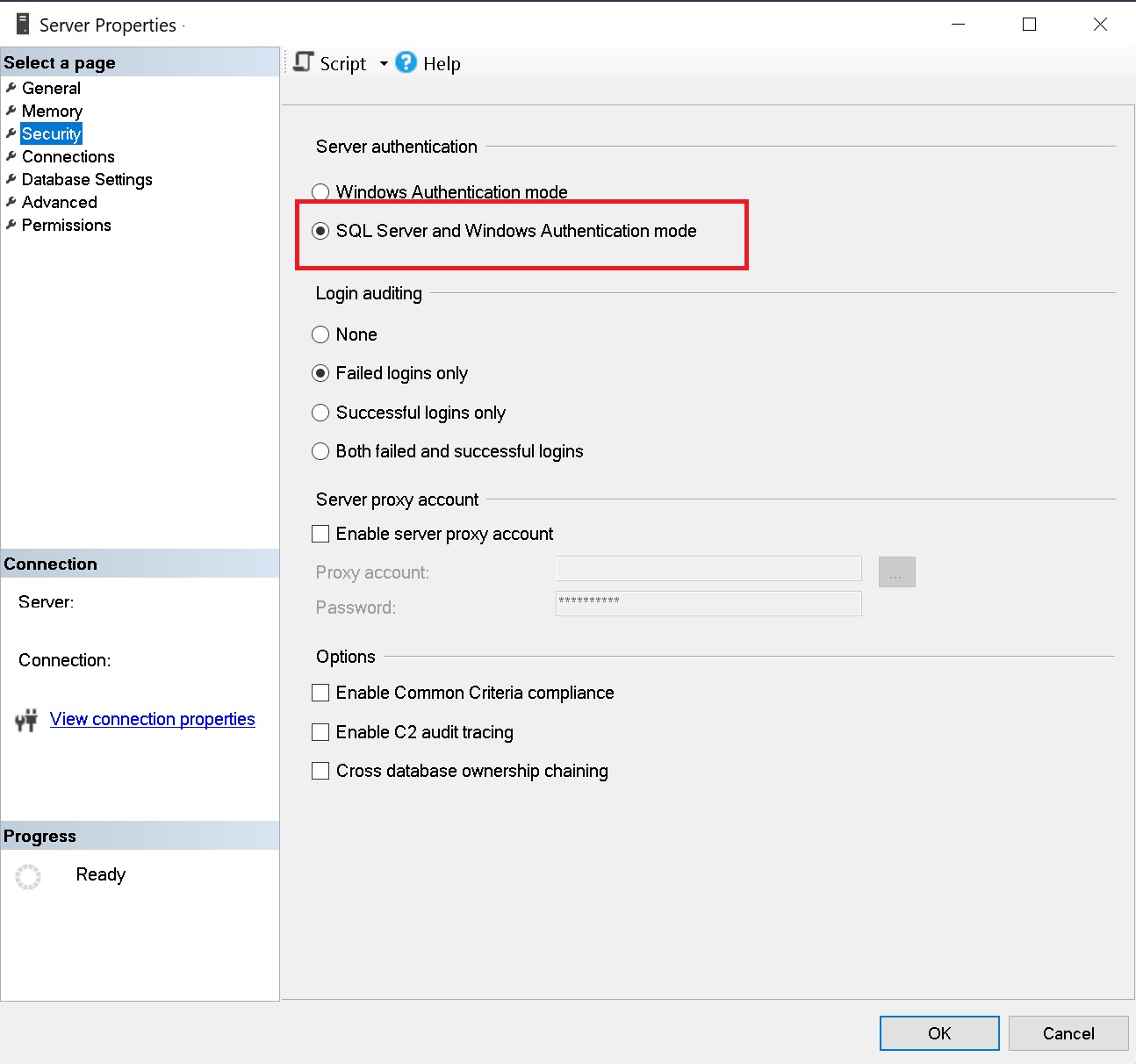Screen dimensions: 1136x1064
Task: Open the Help question mark icon
Action: 406,62
